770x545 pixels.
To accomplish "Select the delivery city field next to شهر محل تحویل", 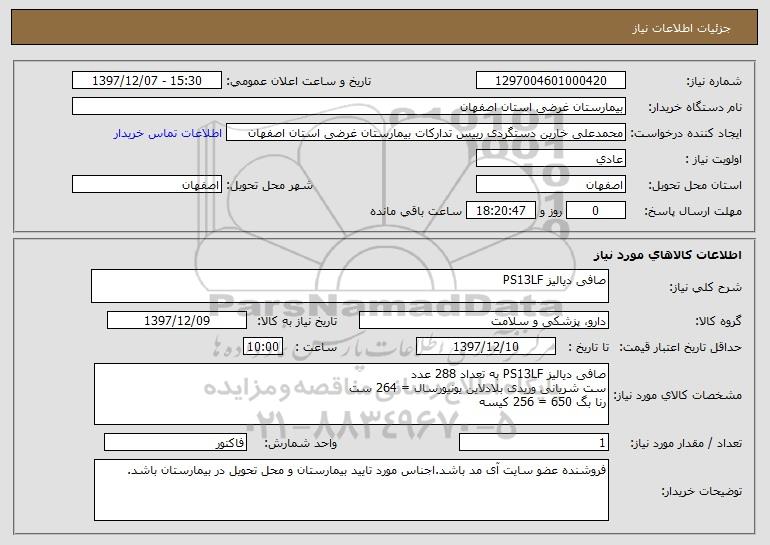I will (x=147, y=185).
